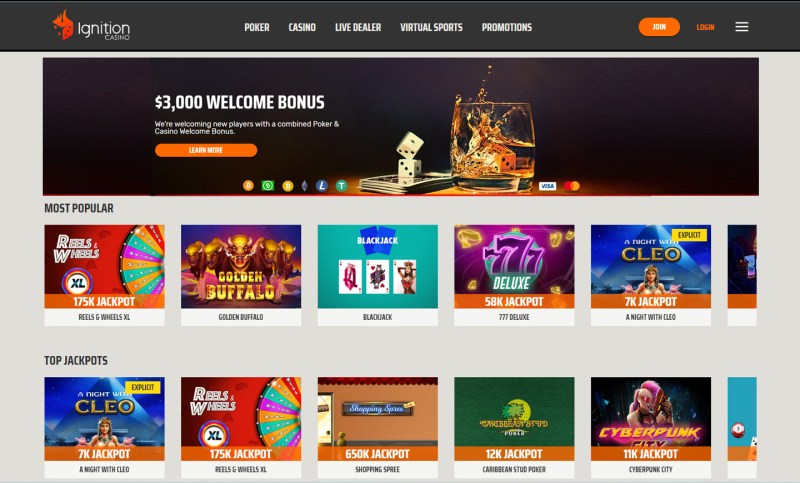Select the Ethereum payment icon

click(x=305, y=186)
